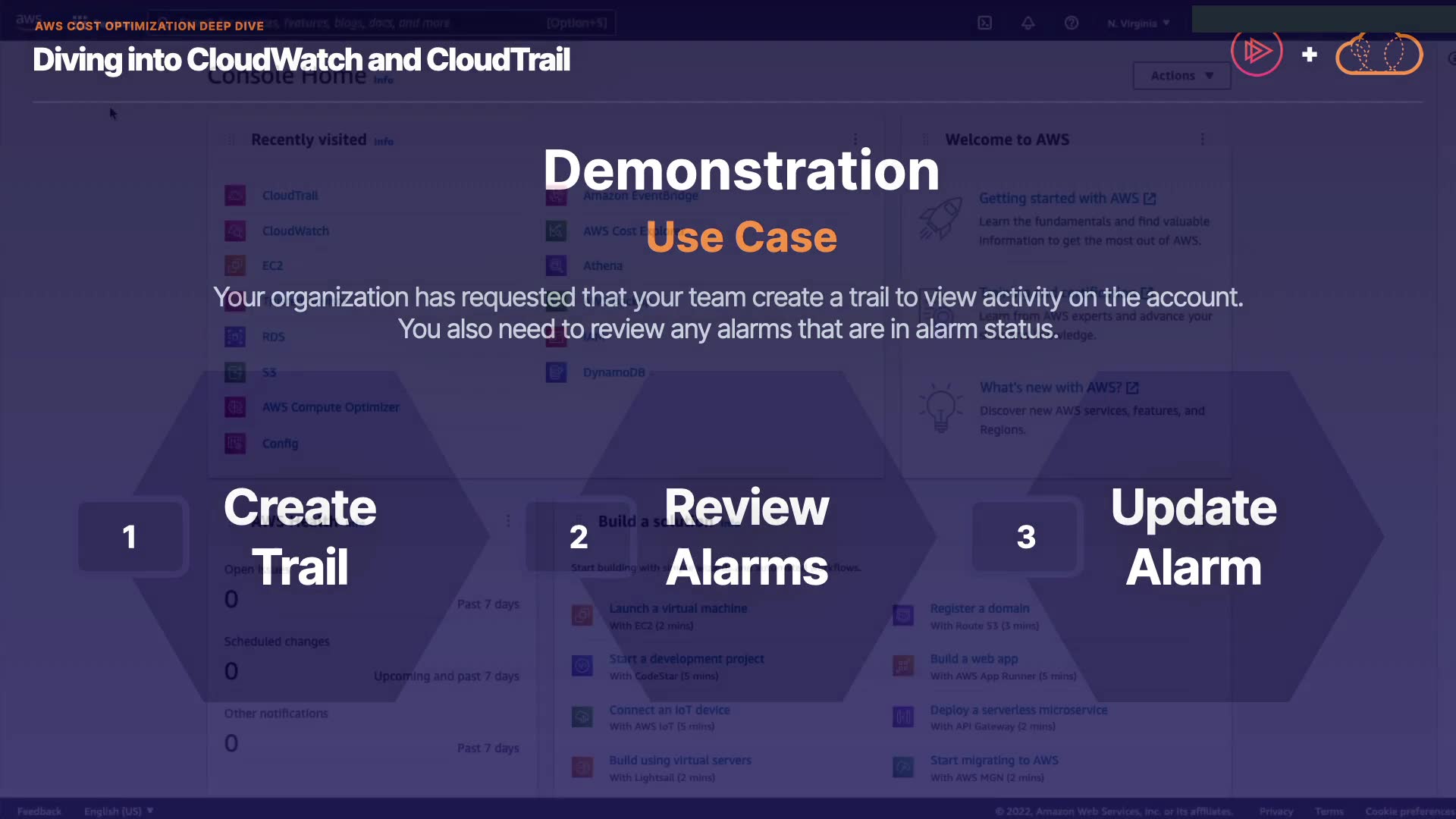Click the Athena service icon
Image resolution: width=1456 pixels, height=819 pixels.
point(556,265)
